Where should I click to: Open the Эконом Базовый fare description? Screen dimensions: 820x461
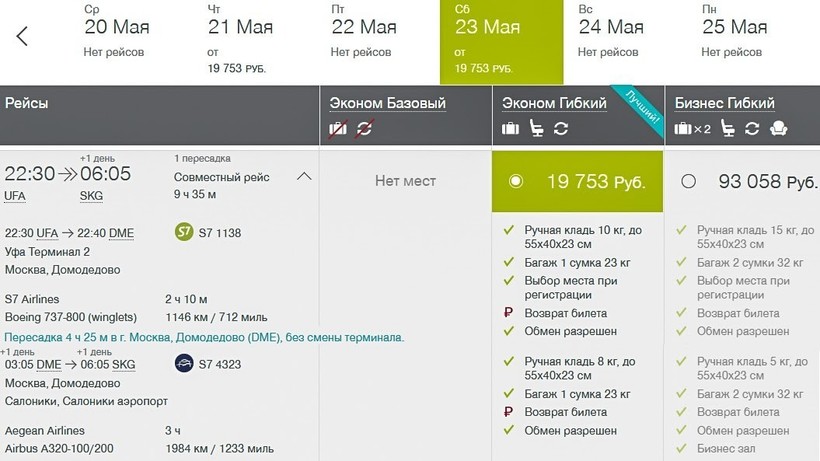click(x=388, y=103)
